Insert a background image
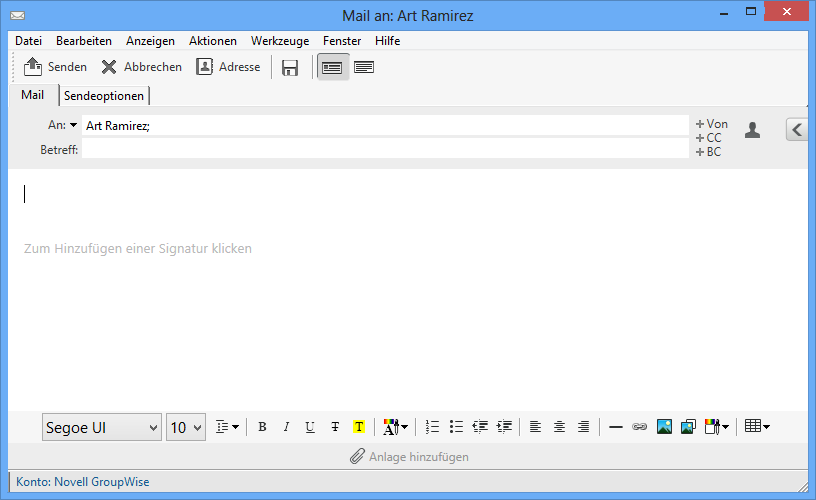The image size is (816, 500). pyautogui.click(x=688, y=427)
